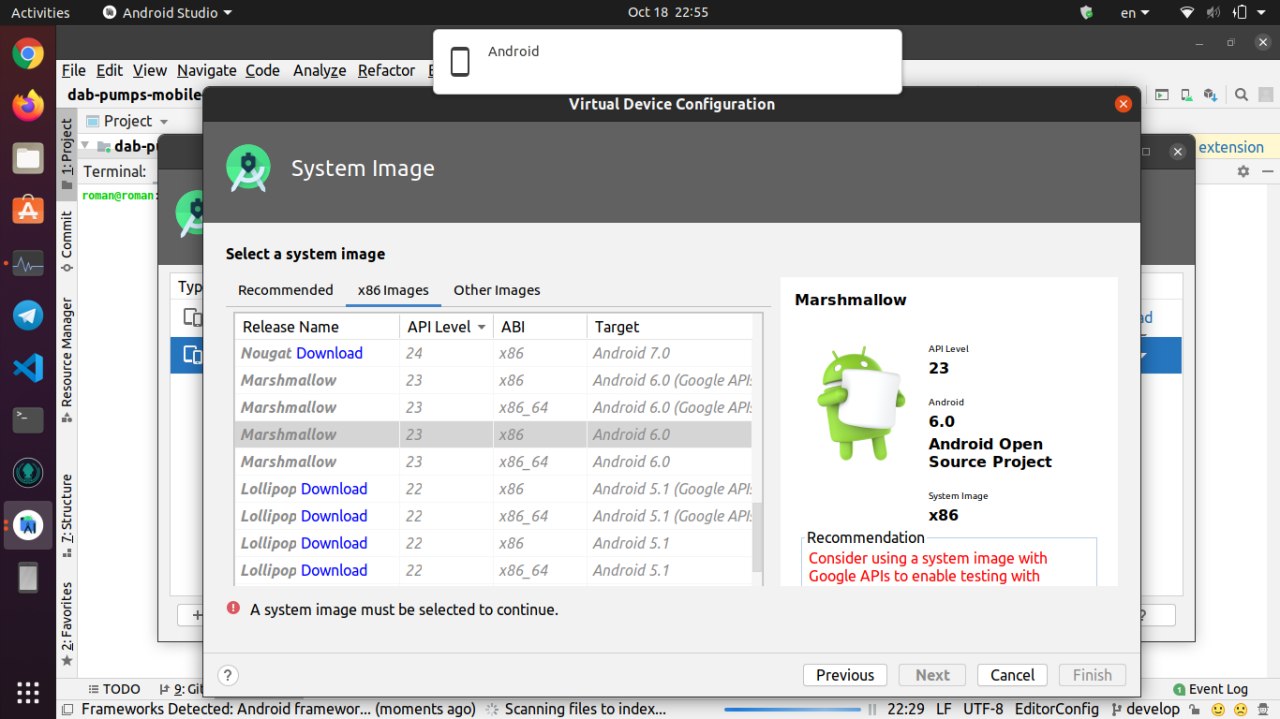Open the Terminal dock icon

tap(28, 420)
